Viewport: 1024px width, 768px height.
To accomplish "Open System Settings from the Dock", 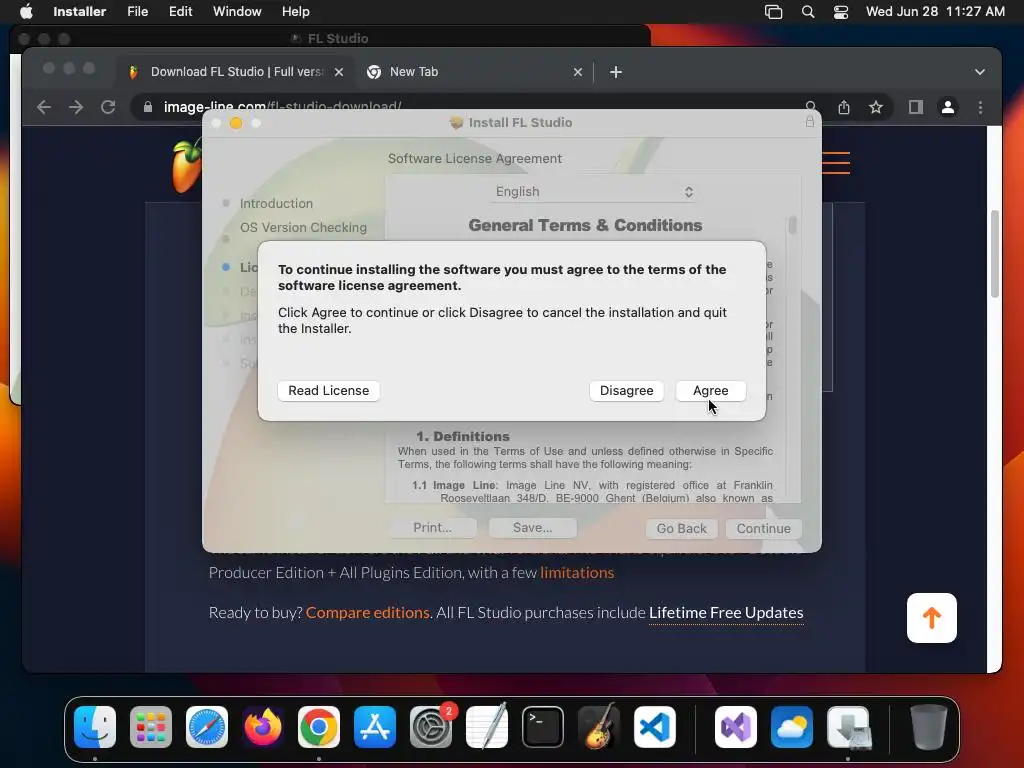I will (x=431, y=727).
